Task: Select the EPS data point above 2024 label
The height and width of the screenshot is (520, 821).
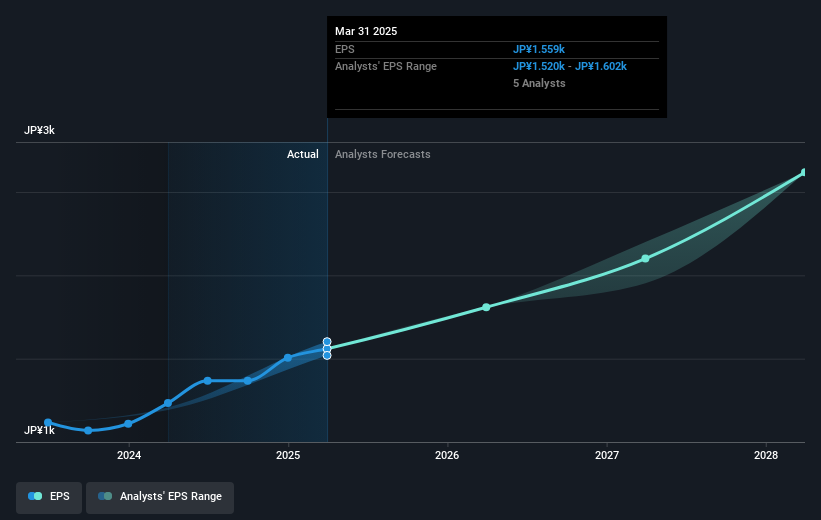Action: (128, 424)
